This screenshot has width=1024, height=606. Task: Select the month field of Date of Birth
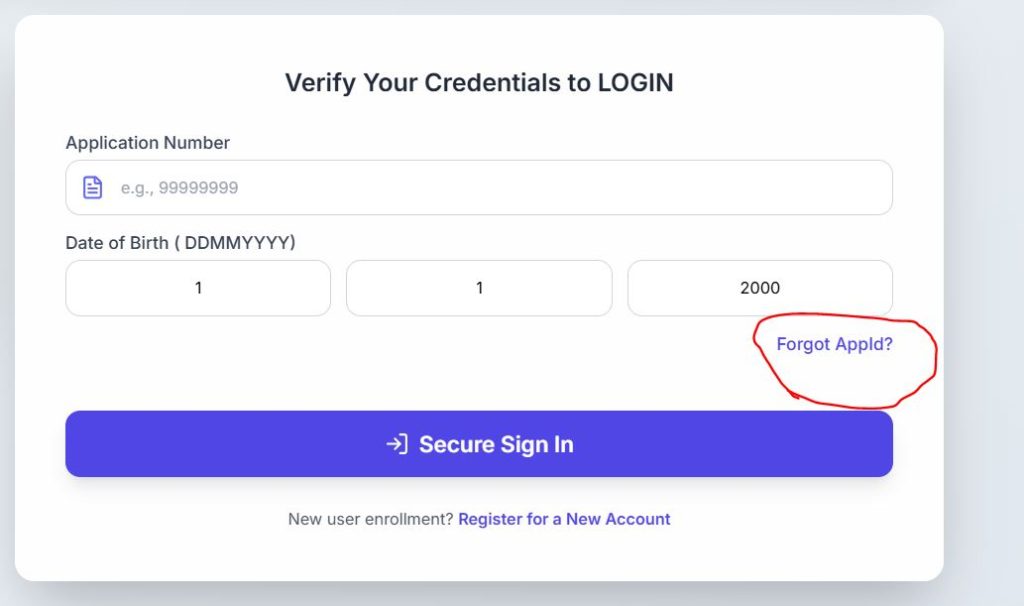479,288
